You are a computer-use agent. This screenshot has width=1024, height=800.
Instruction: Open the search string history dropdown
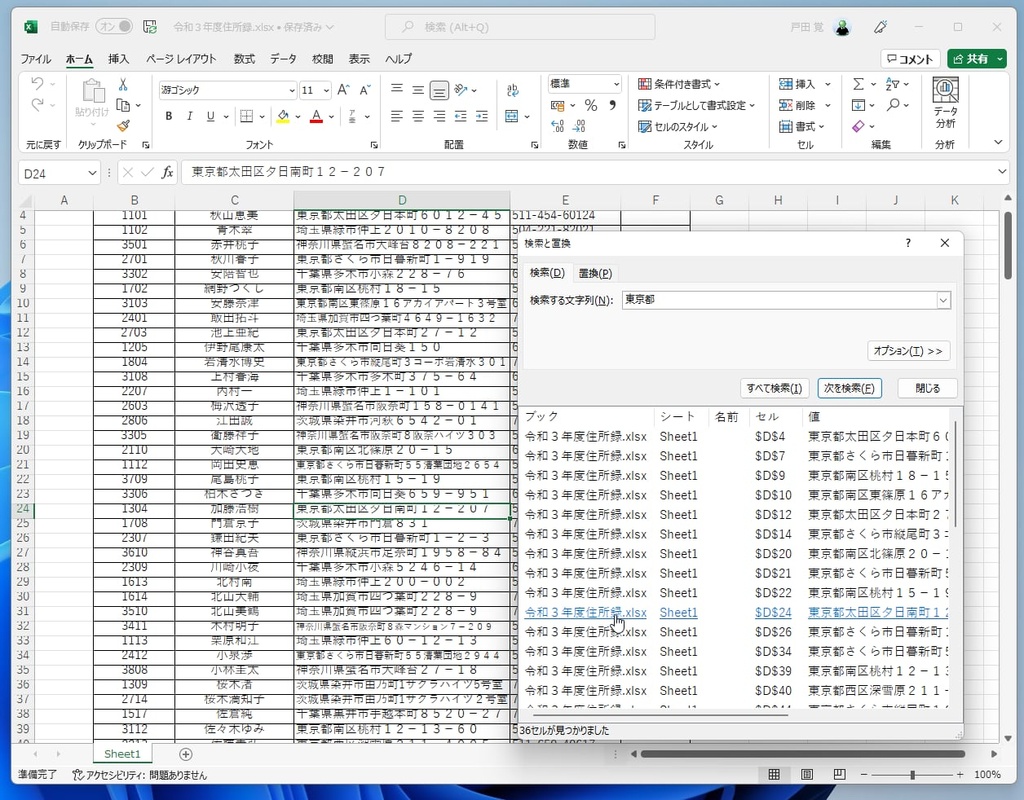pos(943,300)
